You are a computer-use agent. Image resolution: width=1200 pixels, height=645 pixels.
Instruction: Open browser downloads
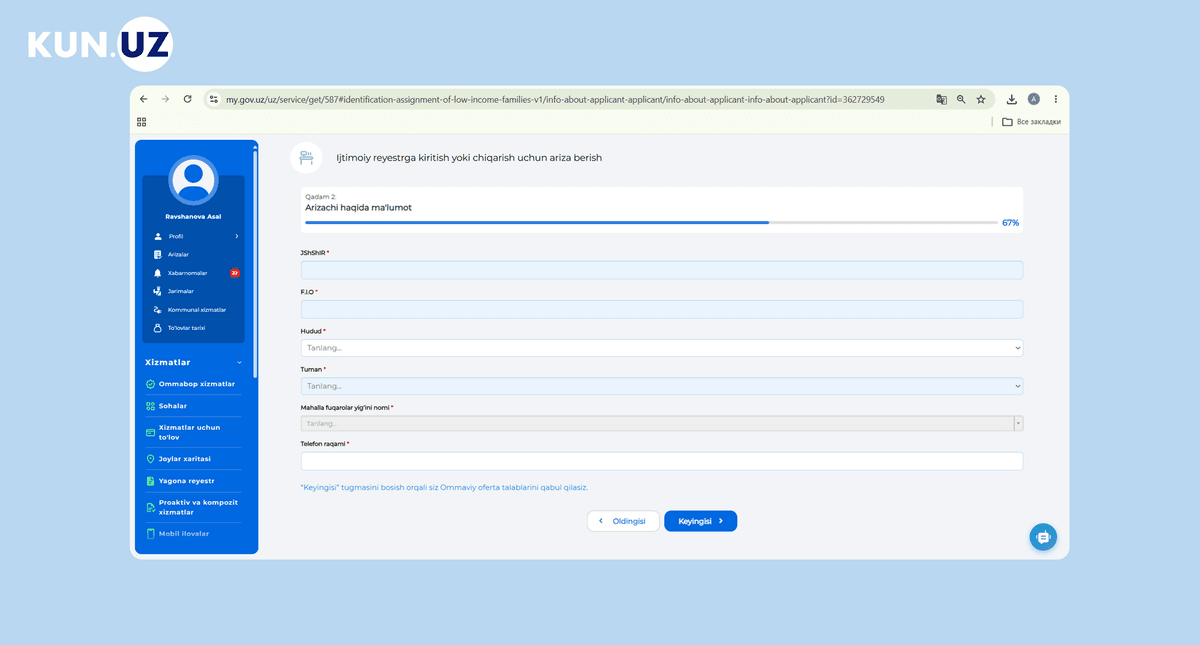(x=1012, y=100)
